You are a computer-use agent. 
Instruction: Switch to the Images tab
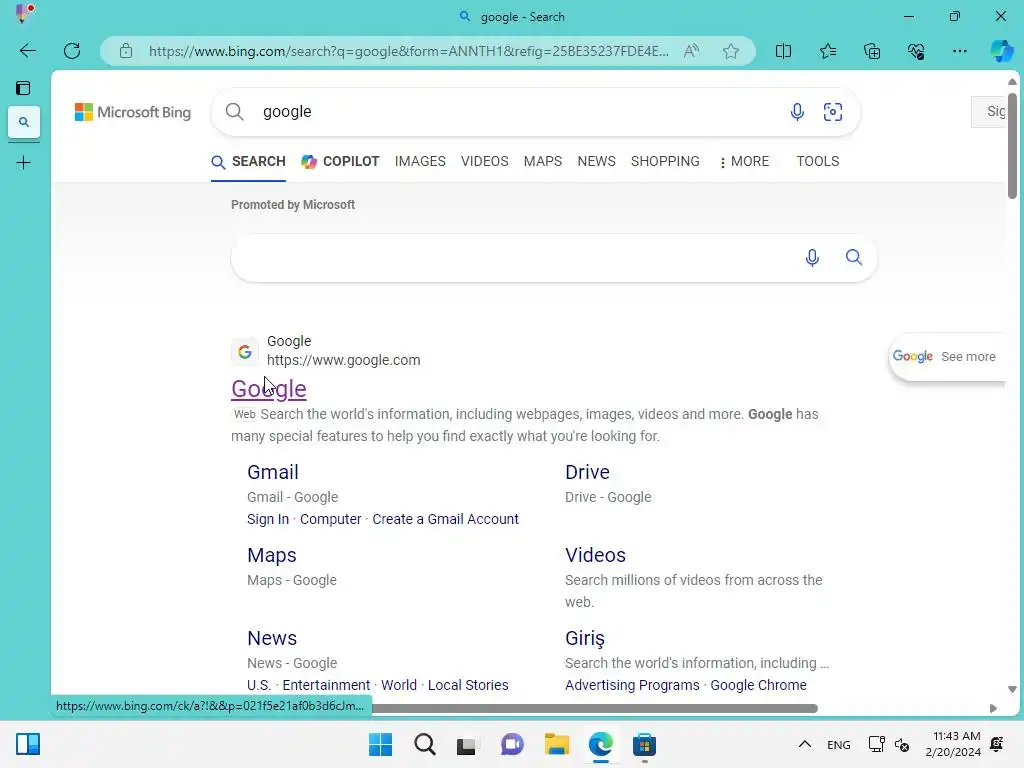[420, 161]
